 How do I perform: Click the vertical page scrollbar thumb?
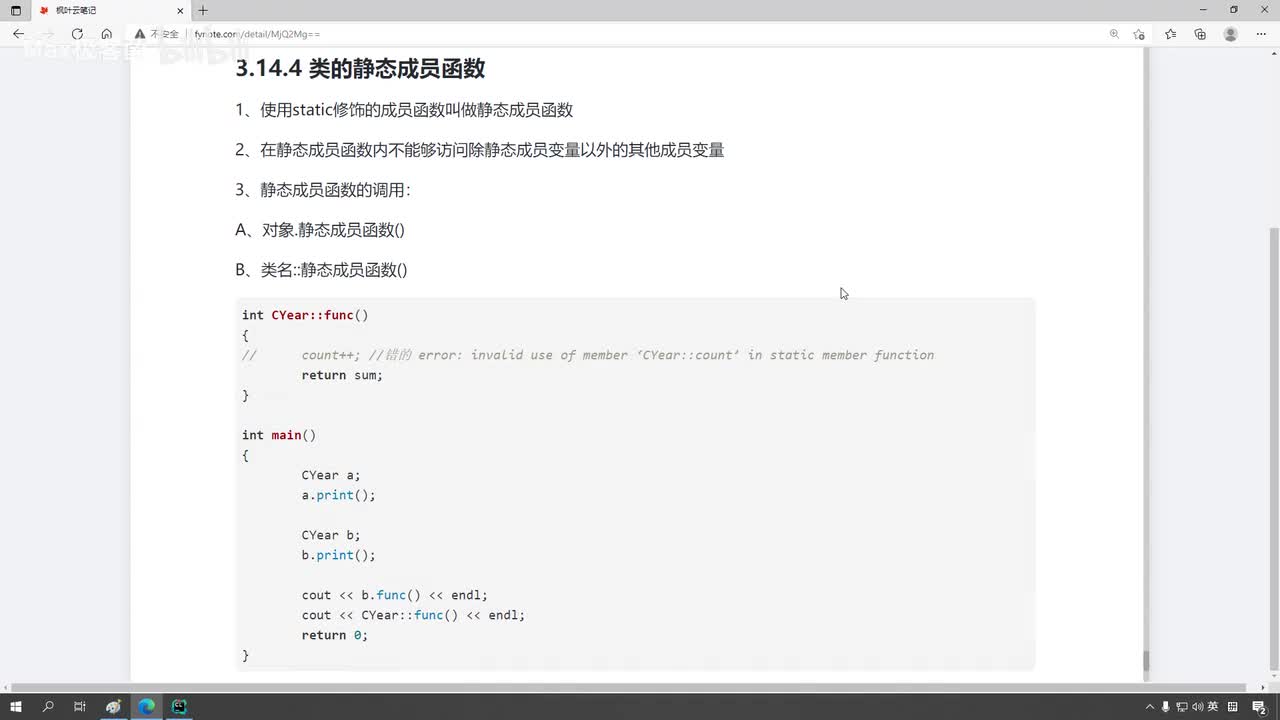pyautogui.click(x=1273, y=450)
